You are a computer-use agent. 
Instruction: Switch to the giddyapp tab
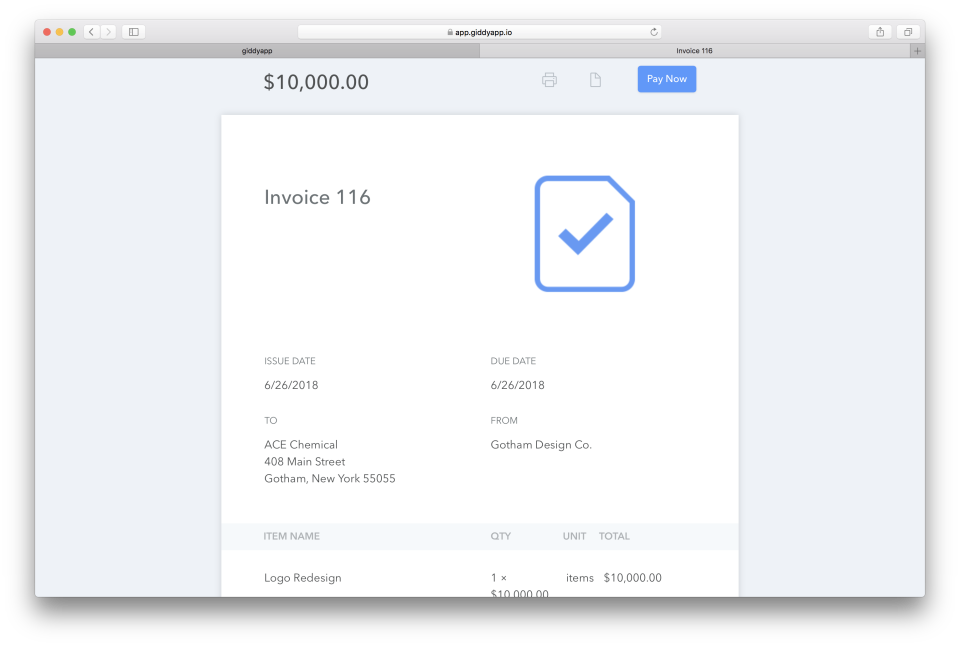coord(257,51)
